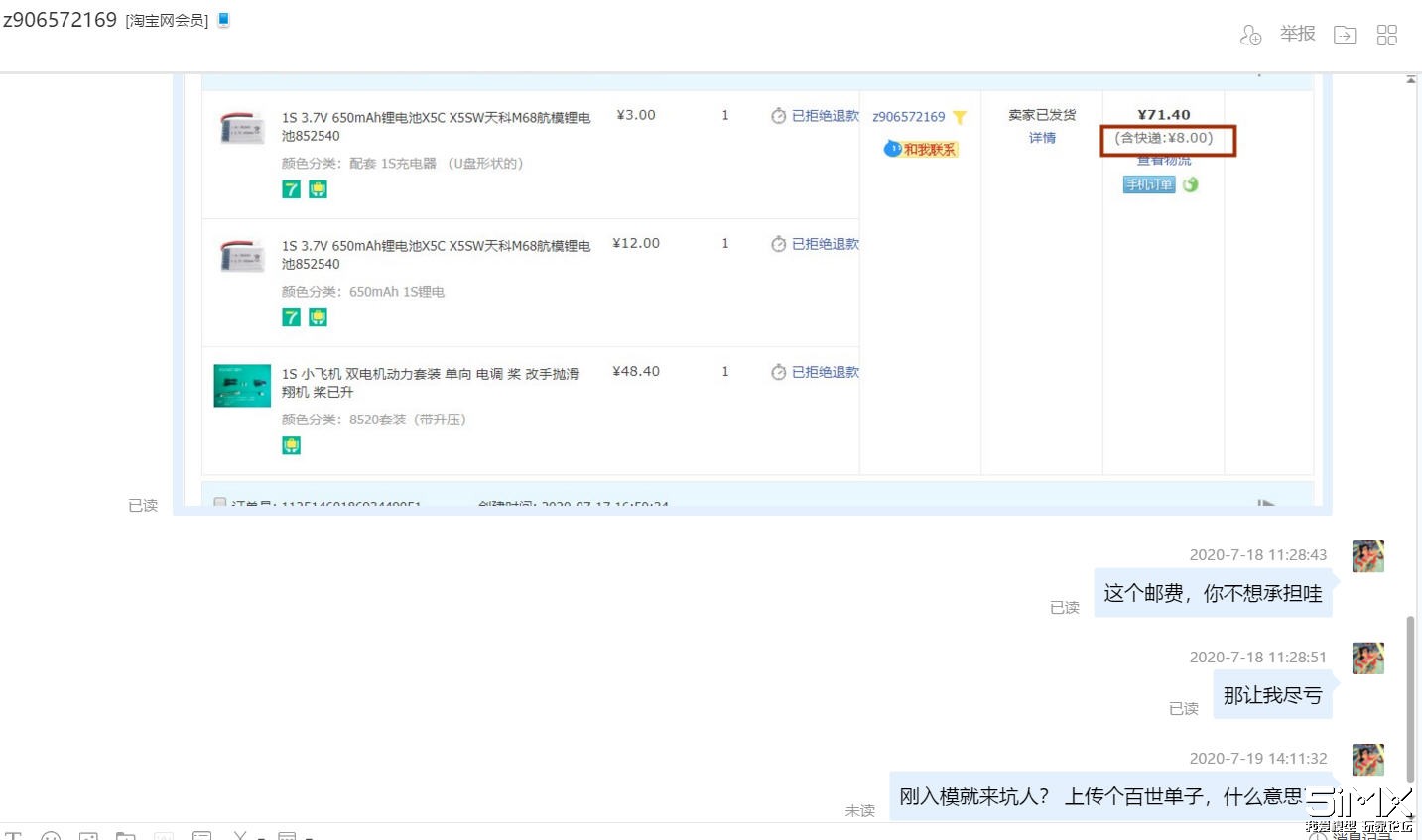The height and width of the screenshot is (840, 1422).
Task: Open the four-square apps grid icon
Action: 1387,35
